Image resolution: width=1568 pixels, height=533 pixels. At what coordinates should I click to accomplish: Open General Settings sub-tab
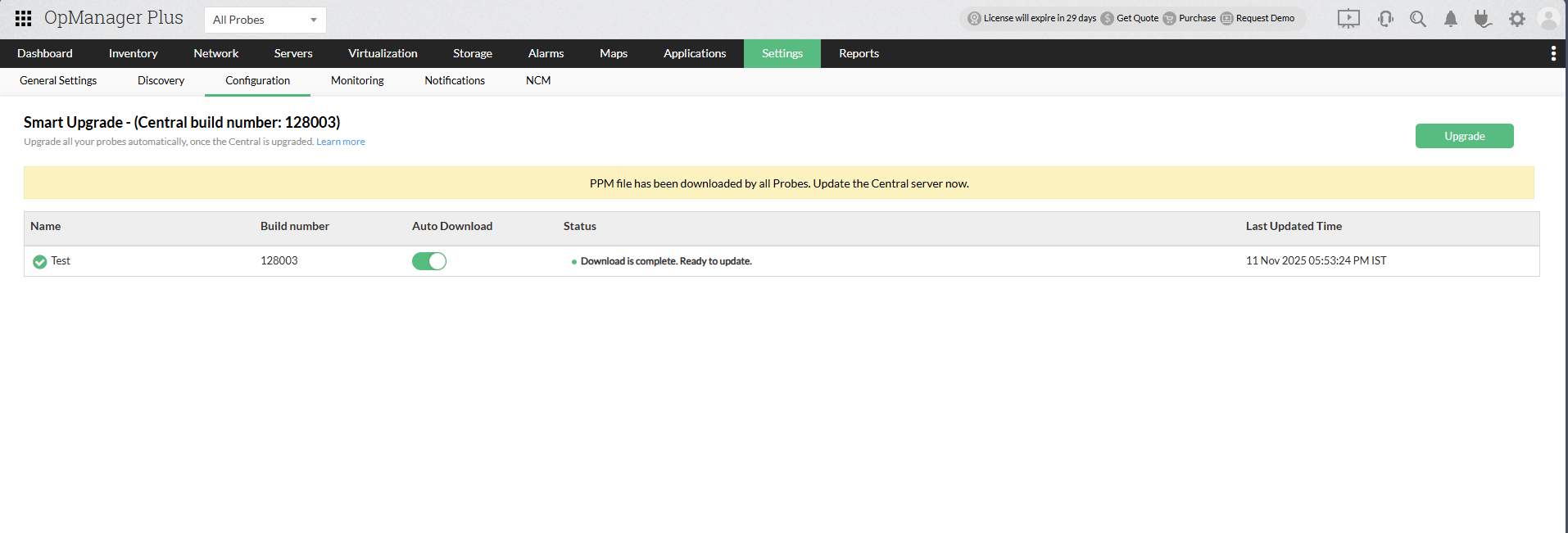pyautogui.click(x=58, y=80)
